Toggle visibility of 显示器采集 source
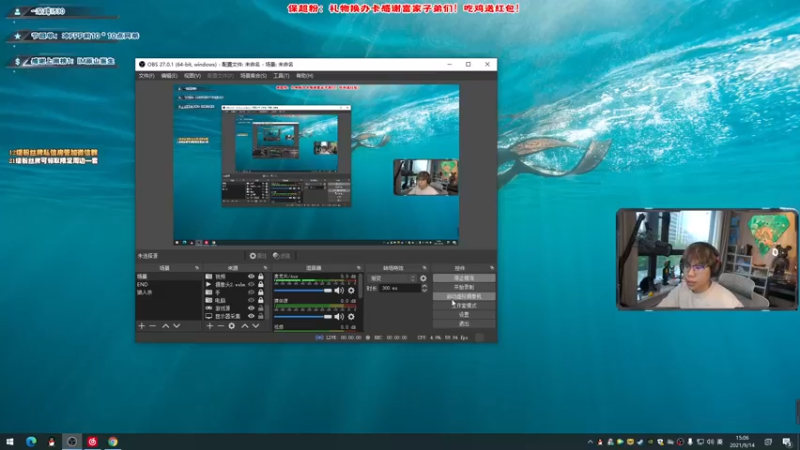800x450 pixels. [251, 316]
